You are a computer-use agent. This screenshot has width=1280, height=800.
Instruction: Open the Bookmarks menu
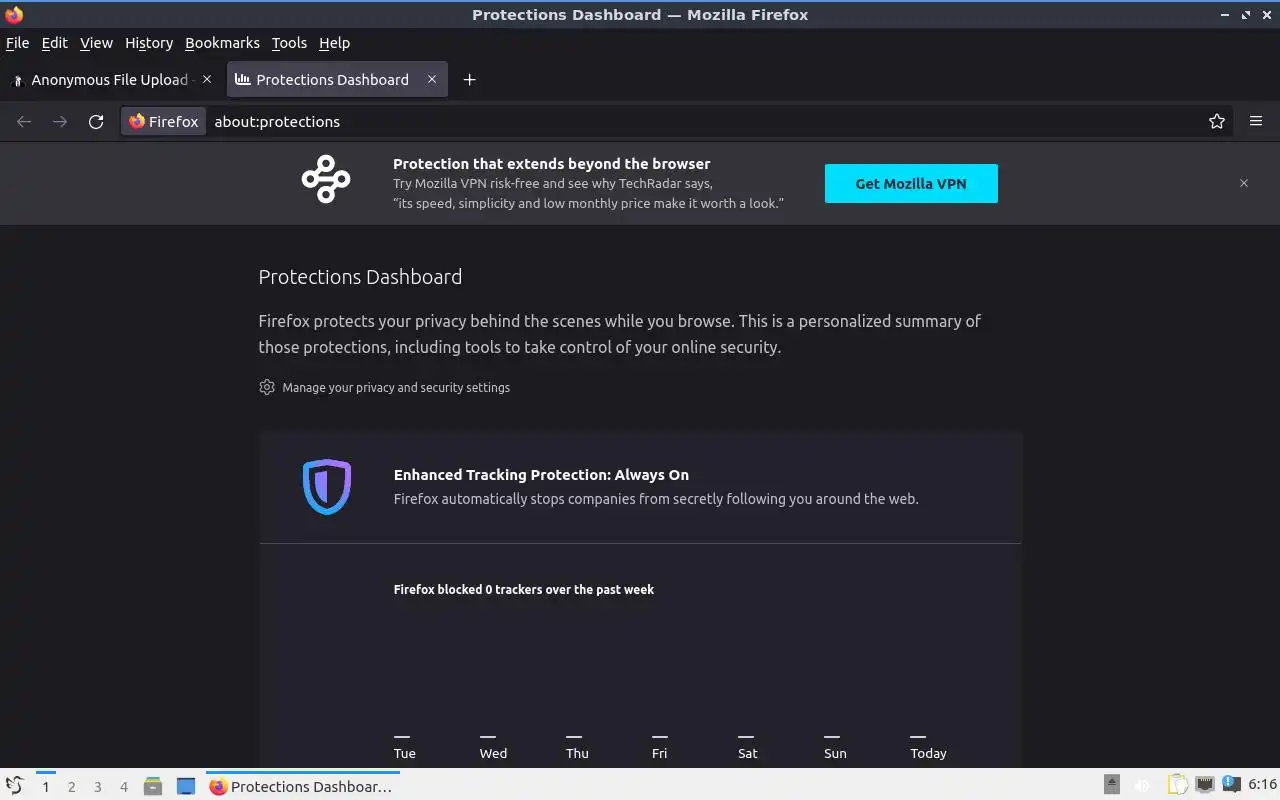[x=222, y=43]
